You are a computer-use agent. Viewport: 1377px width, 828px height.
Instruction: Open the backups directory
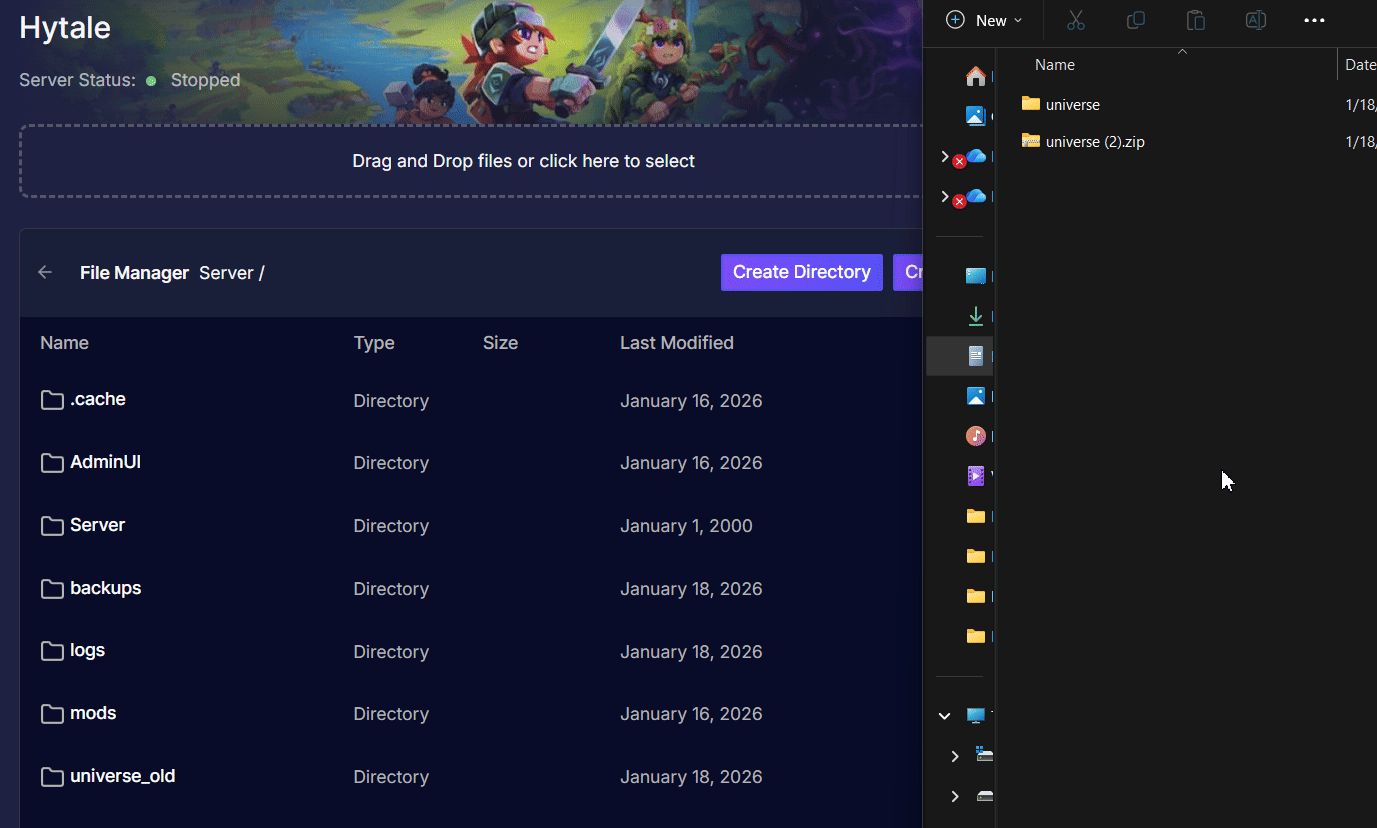click(x=105, y=588)
